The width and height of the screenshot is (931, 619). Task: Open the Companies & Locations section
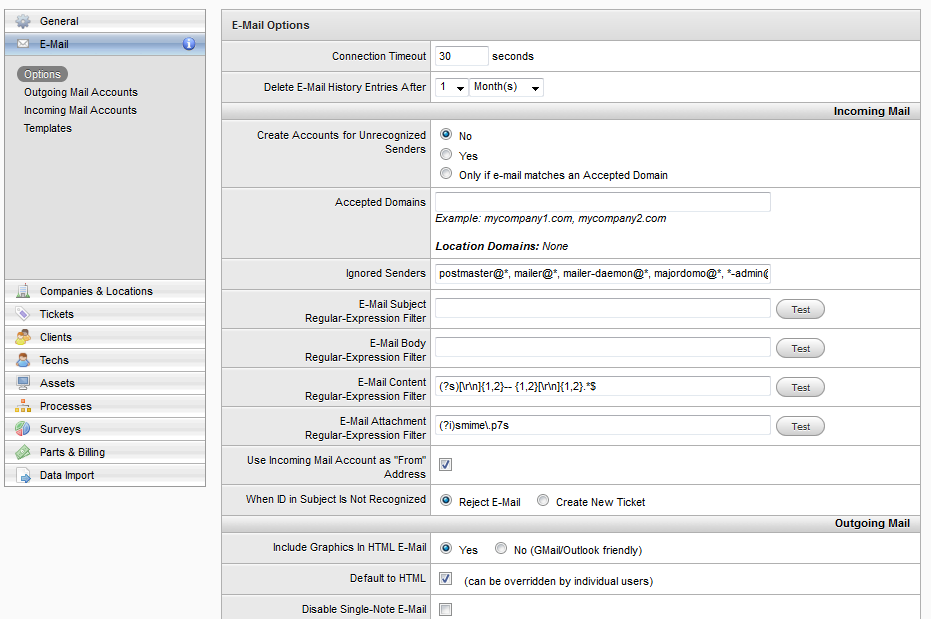(x=105, y=291)
